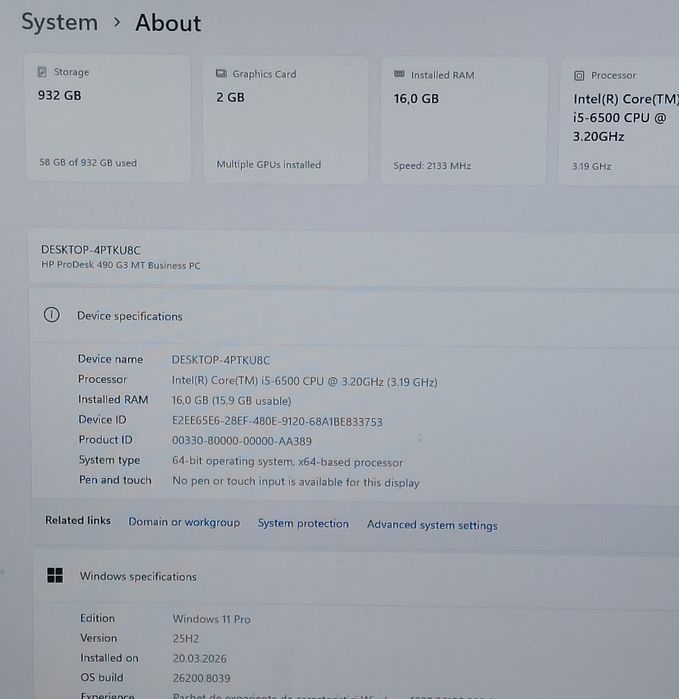Click the Windows specifications logo icon

(55, 575)
